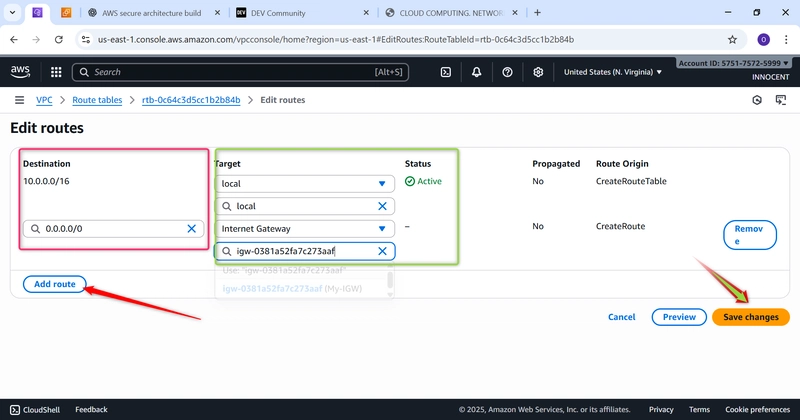
Task: Clear the 0.0.0.0/0 destination field
Action: pyautogui.click(x=191, y=229)
